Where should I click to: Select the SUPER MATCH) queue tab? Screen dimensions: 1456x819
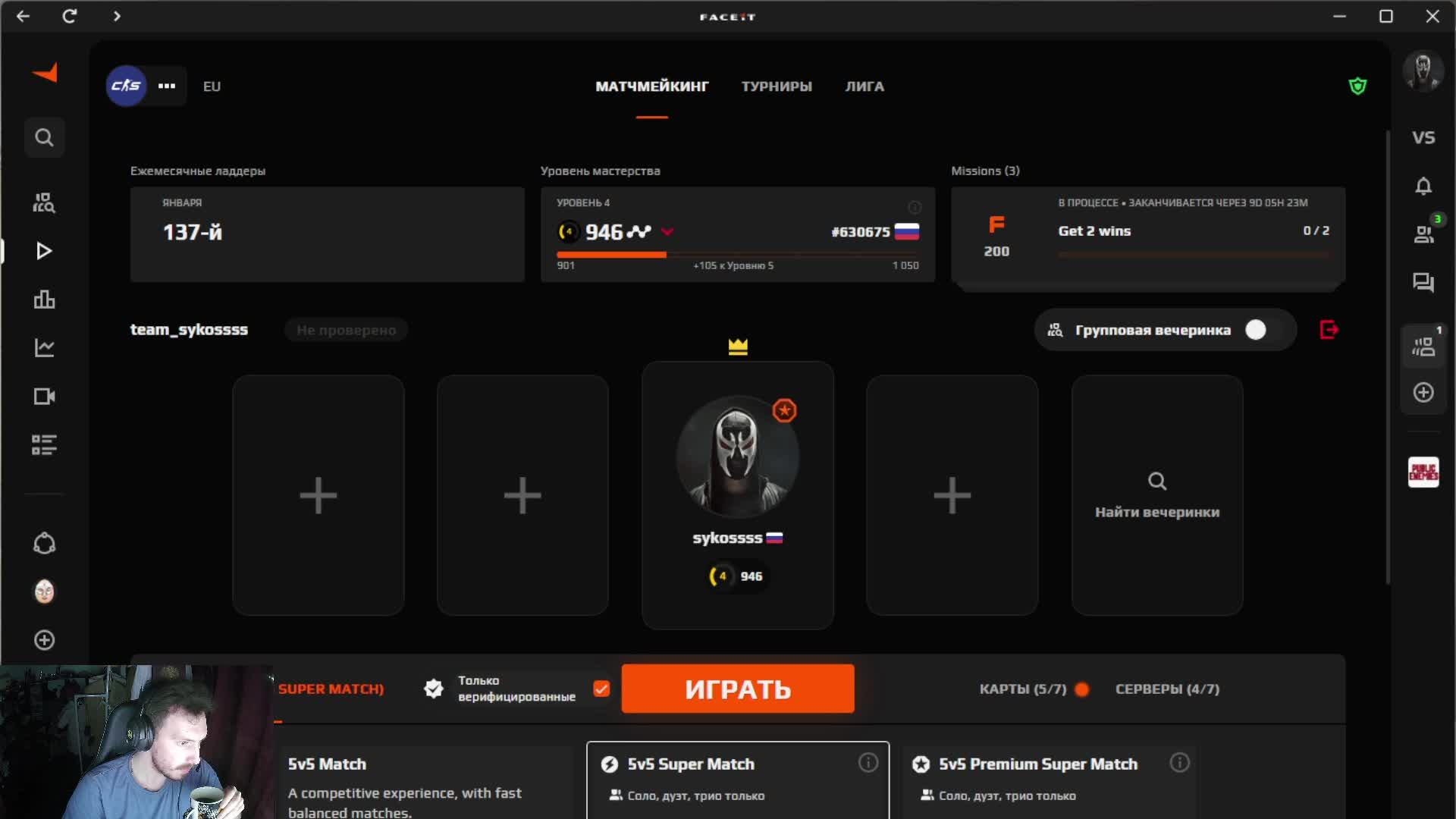click(x=331, y=689)
